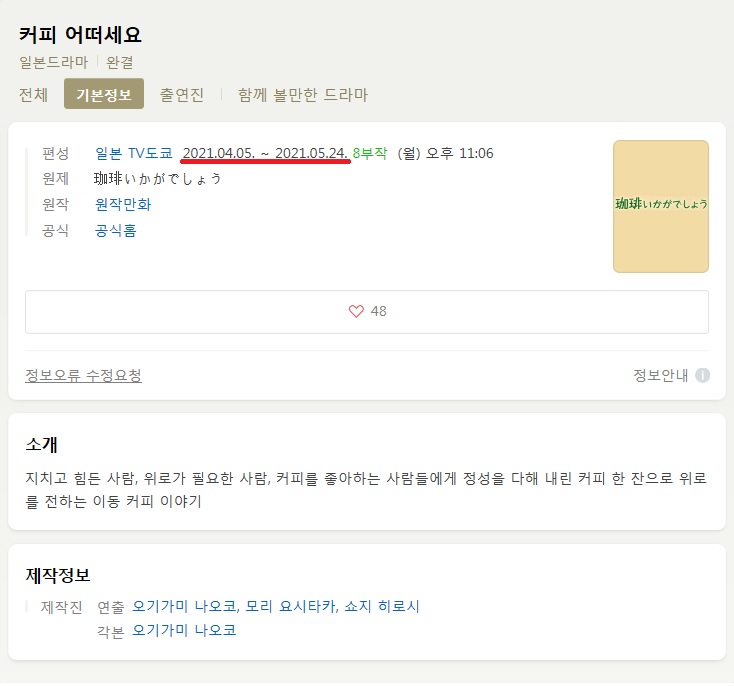
Task: Select the 기본정보 tab
Action: click(104, 94)
